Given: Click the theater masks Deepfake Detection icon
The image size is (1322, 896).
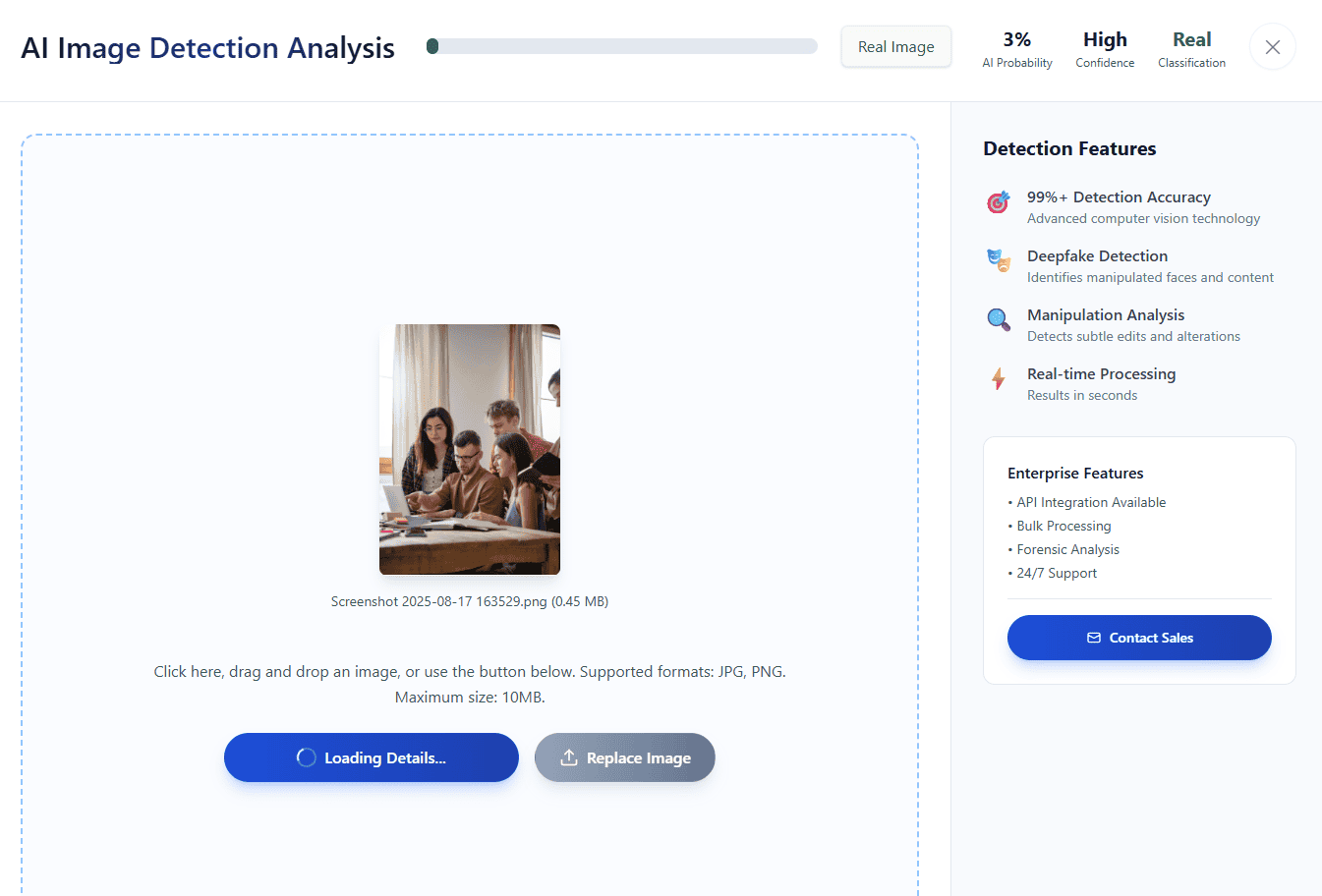Looking at the screenshot, I should [999, 260].
